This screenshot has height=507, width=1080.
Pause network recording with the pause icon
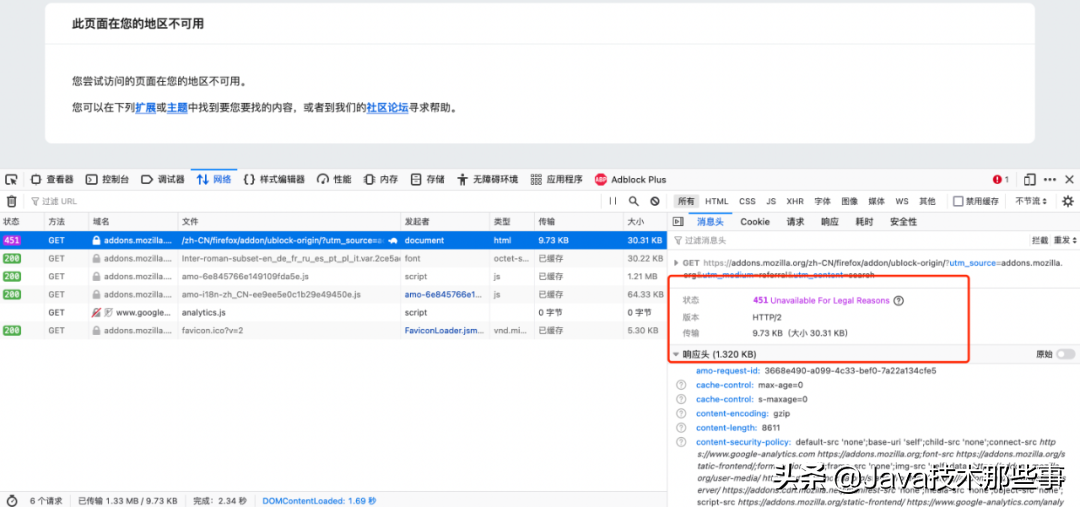(613, 201)
